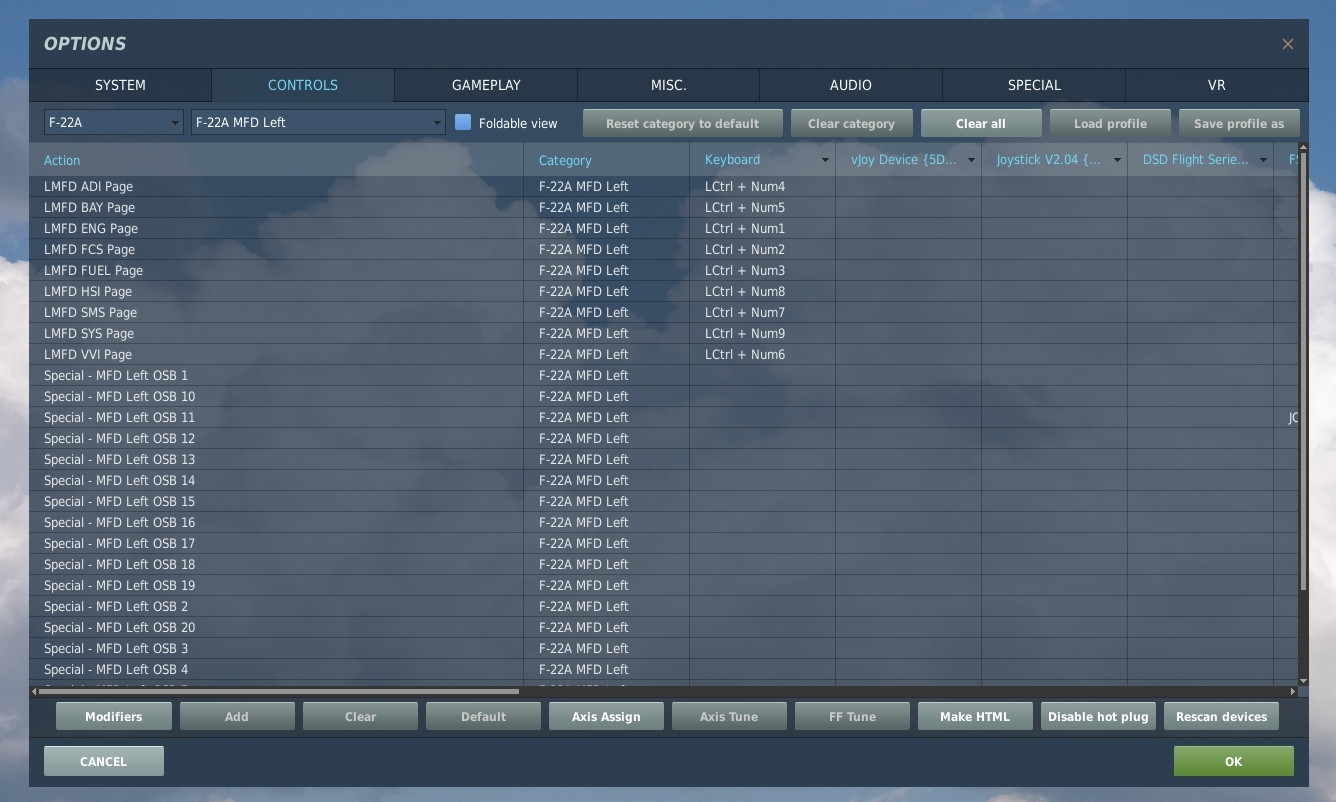Click the right arrow of horizontal scrollbar
The width and height of the screenshot is (1336, 802).
click(1292, 691)
